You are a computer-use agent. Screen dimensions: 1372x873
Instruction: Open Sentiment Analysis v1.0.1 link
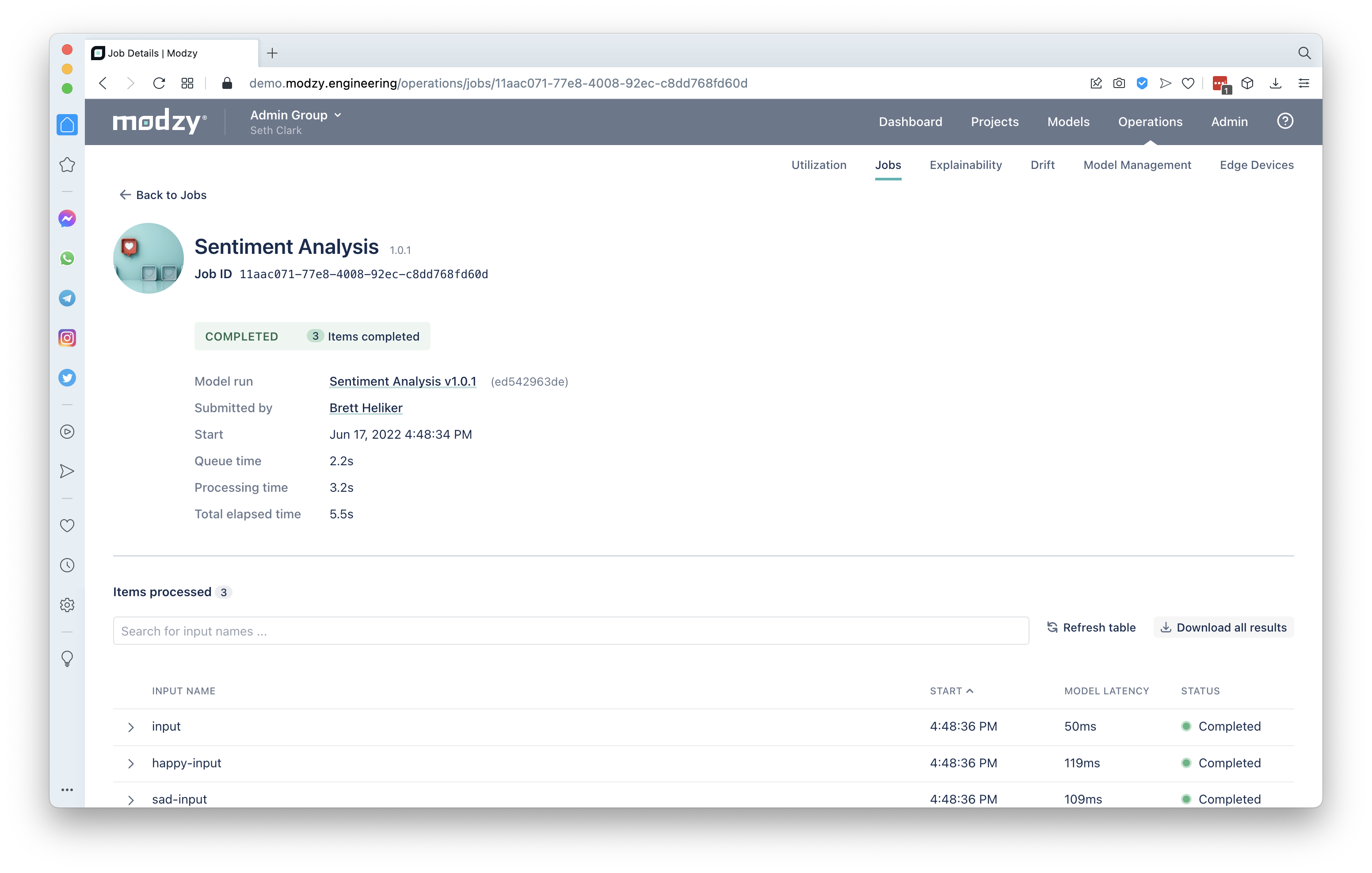(x=402, y=382)
